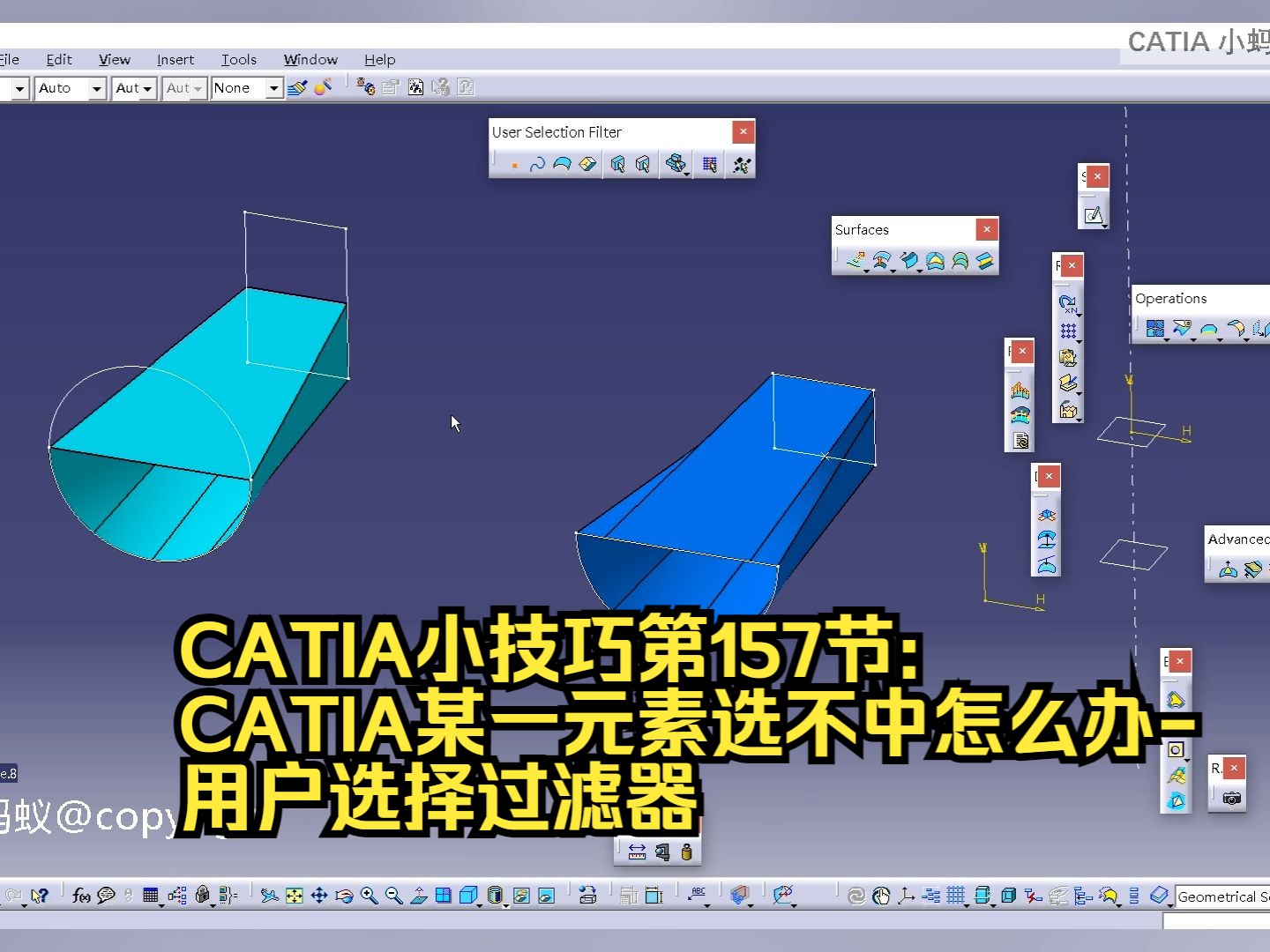
Task: Select the Curve Filter icon
Action: point(537,165)
